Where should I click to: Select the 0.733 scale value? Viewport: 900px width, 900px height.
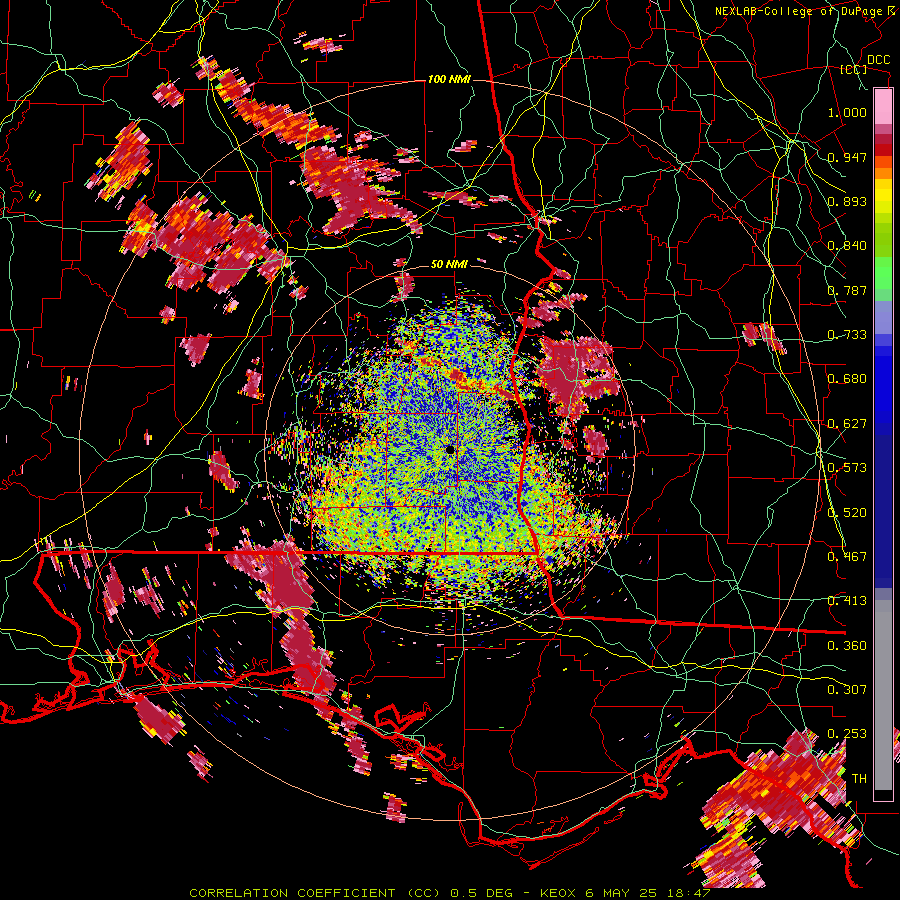tap(847, 334)
